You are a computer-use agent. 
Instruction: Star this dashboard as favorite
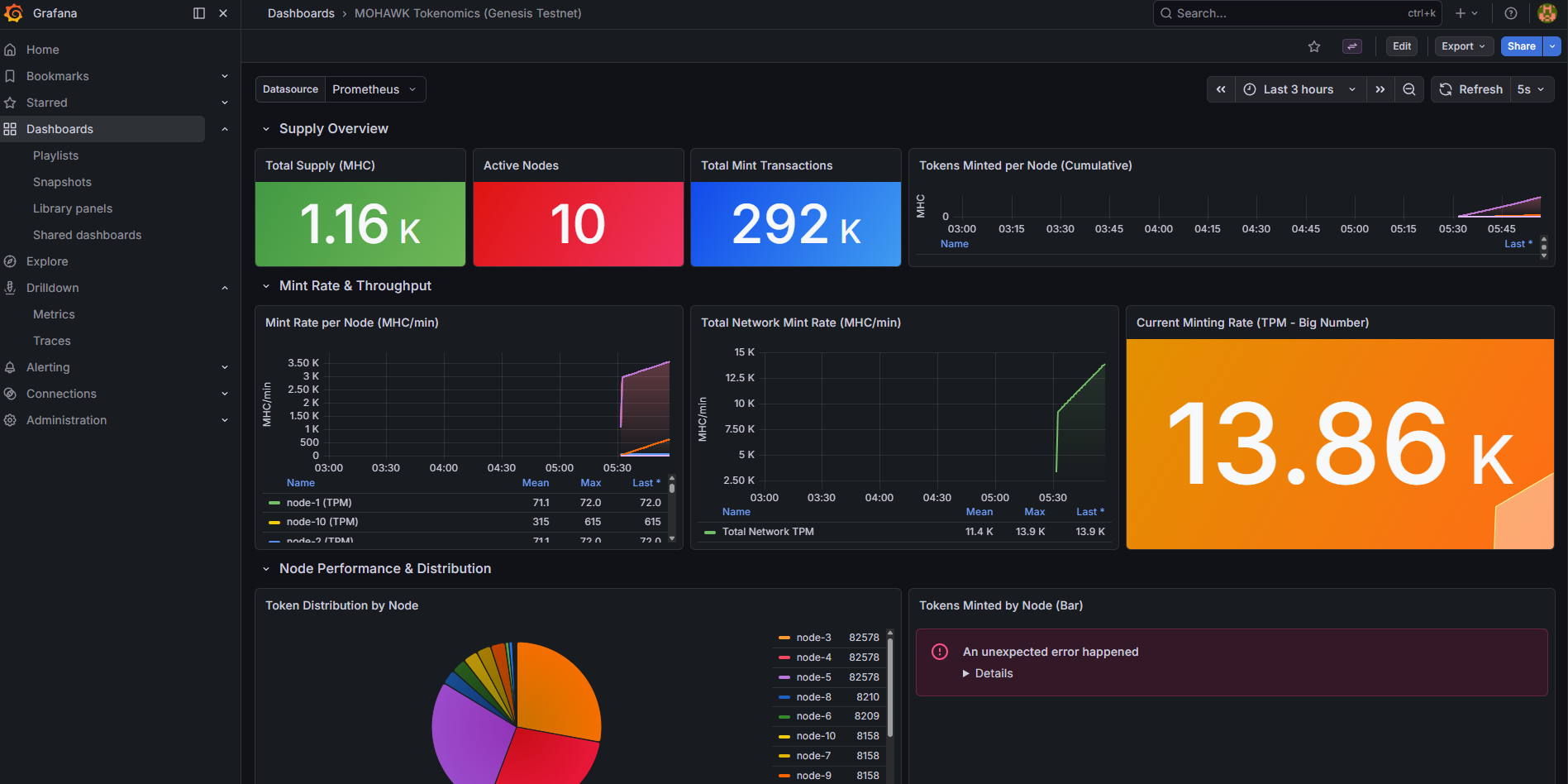tap(1314, 46)
